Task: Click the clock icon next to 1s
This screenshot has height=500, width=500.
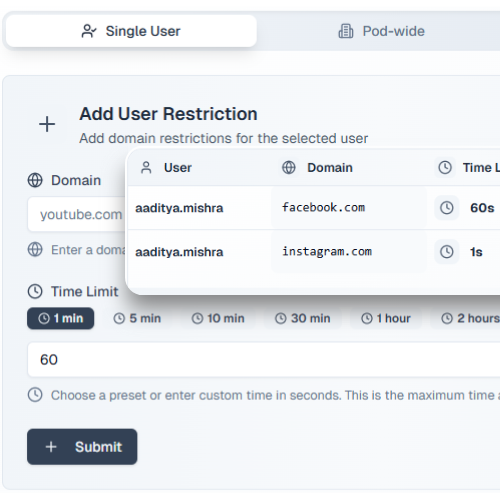Action: (x=447, y=252)
